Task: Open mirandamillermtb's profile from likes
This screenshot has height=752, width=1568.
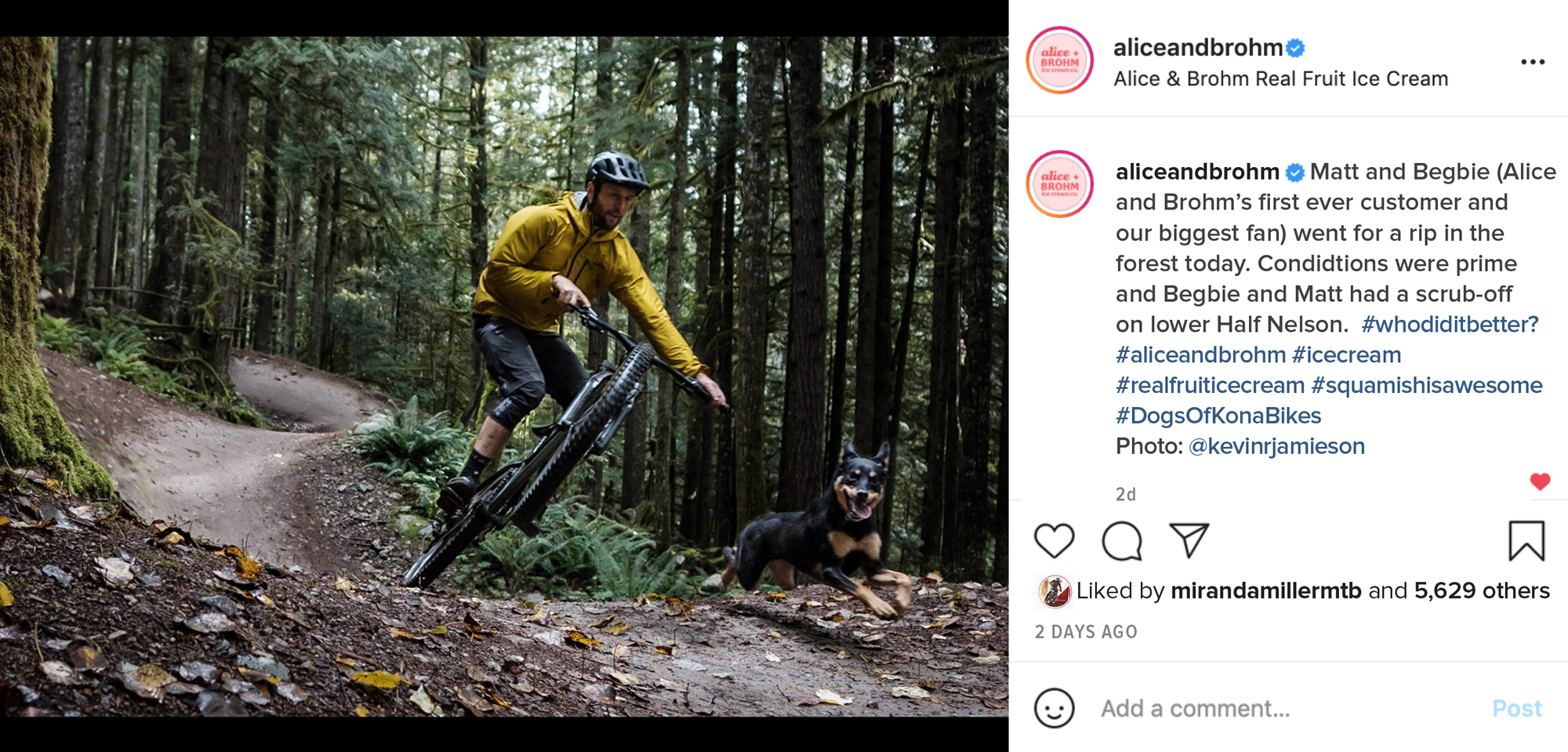Action: [x=1265, y=590]
